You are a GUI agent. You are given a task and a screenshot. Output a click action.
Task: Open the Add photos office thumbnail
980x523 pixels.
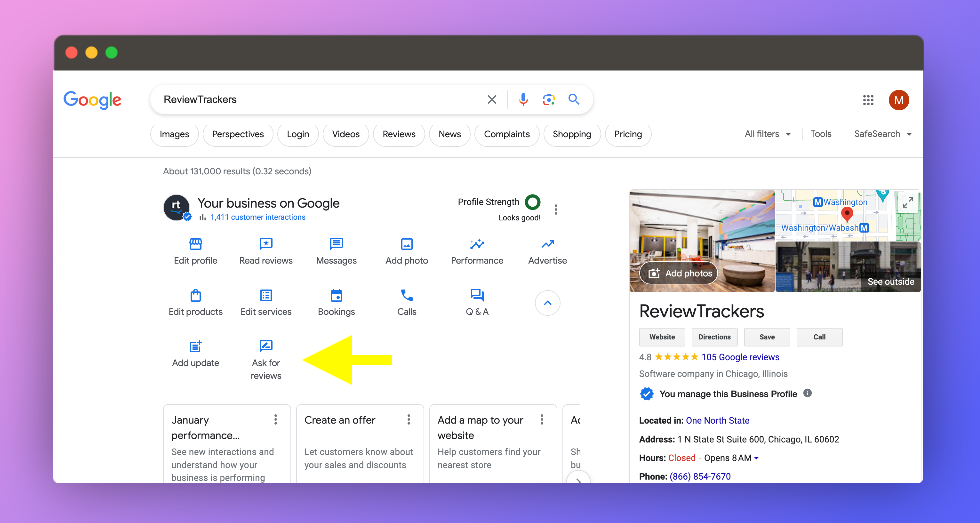702,241
